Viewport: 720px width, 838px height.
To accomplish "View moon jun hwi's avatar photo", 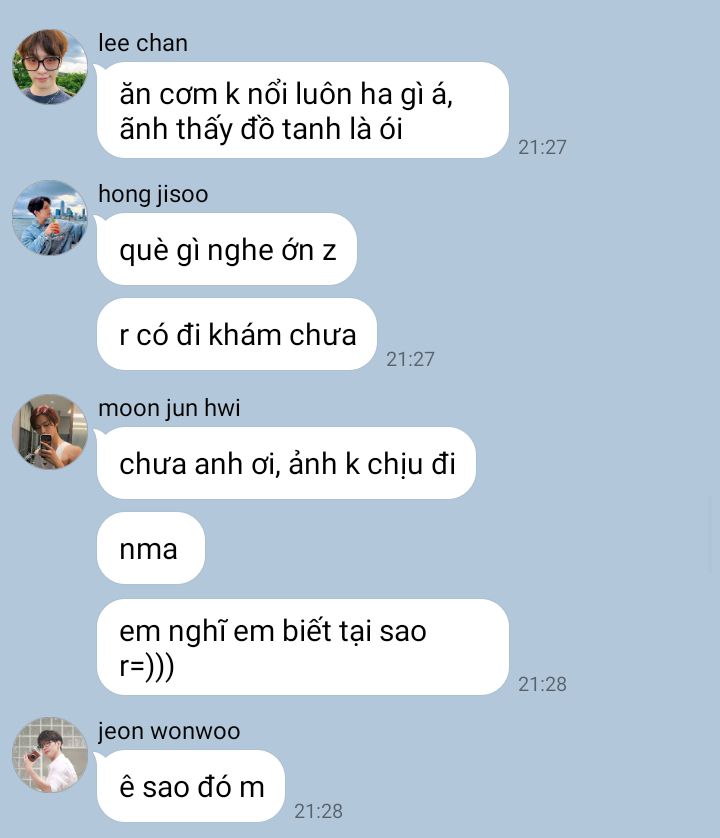I will pos(50,432).
